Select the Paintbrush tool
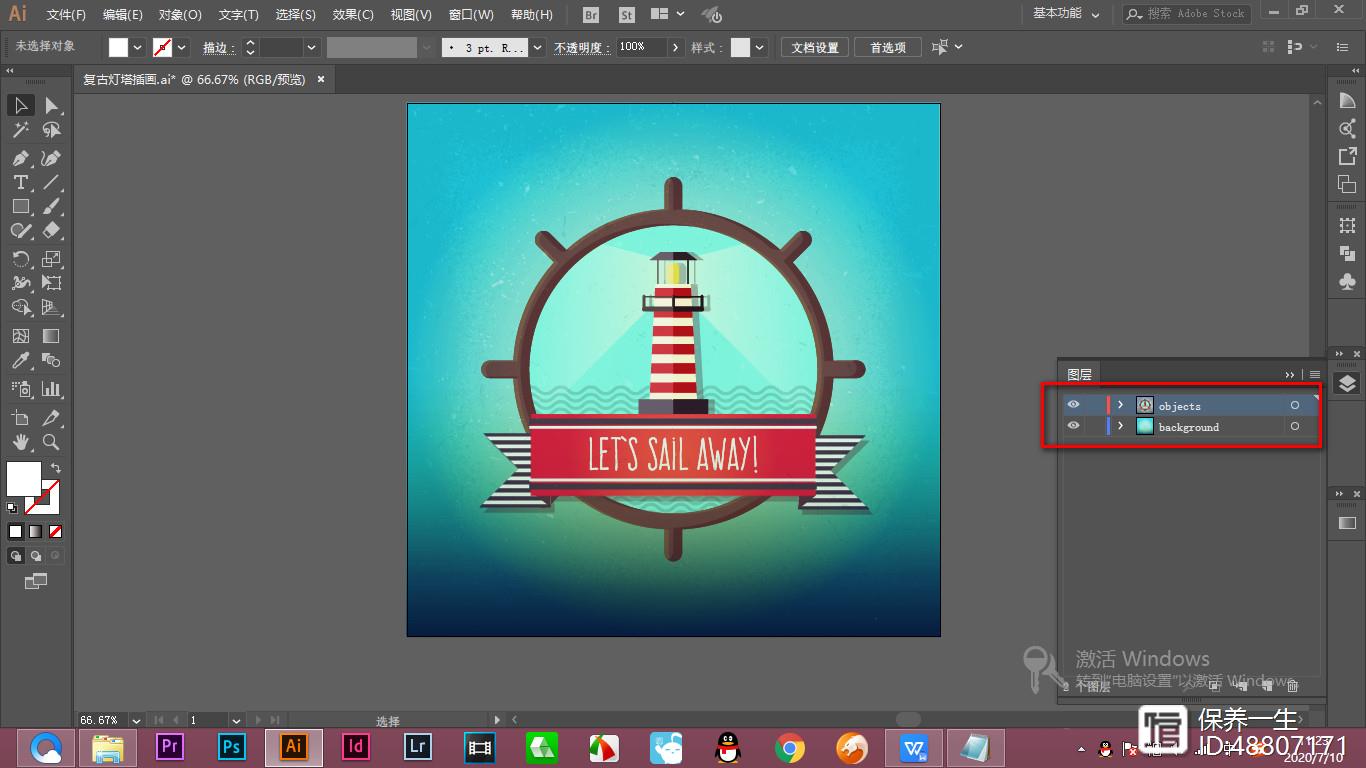 coord(51,206)
